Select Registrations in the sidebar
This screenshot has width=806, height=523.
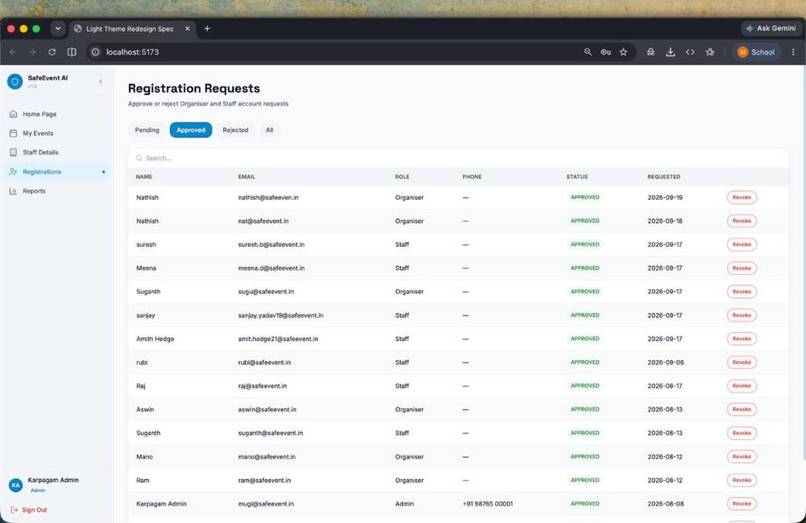(57, 172)
